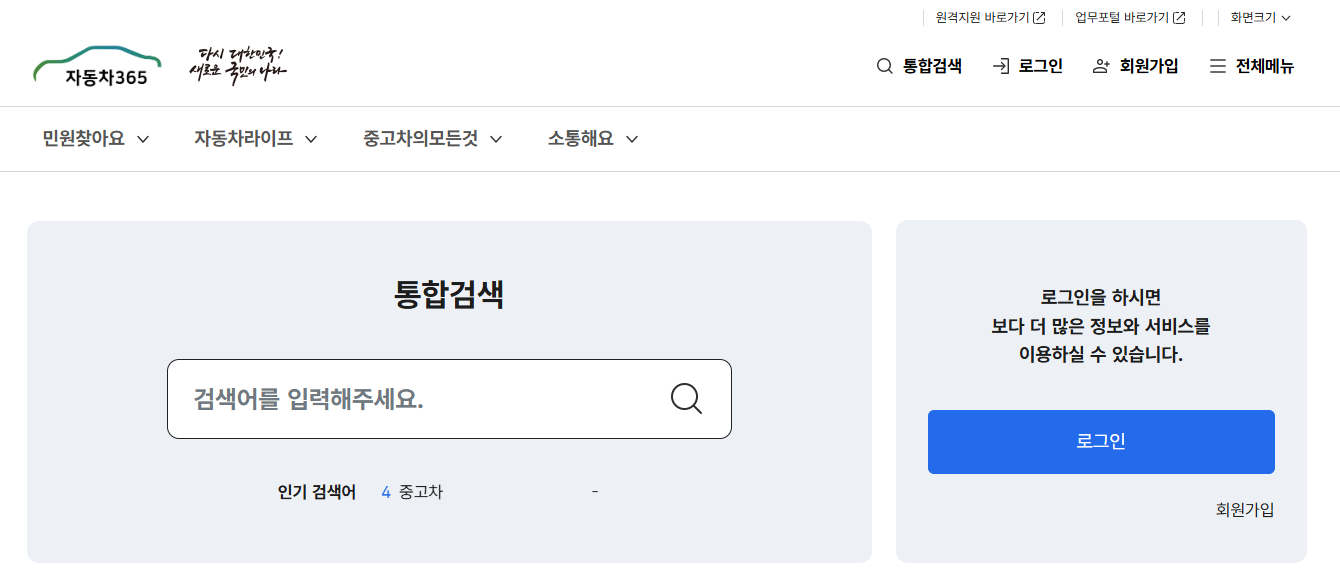
Task: Click inside the 검색어를 입력해주세요 search field
Action: point(400,398)
